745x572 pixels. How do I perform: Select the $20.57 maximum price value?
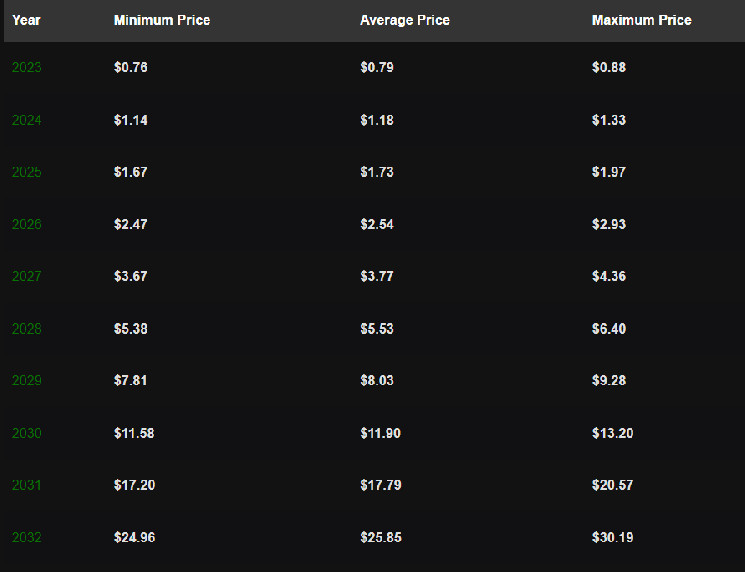point(612,485)
